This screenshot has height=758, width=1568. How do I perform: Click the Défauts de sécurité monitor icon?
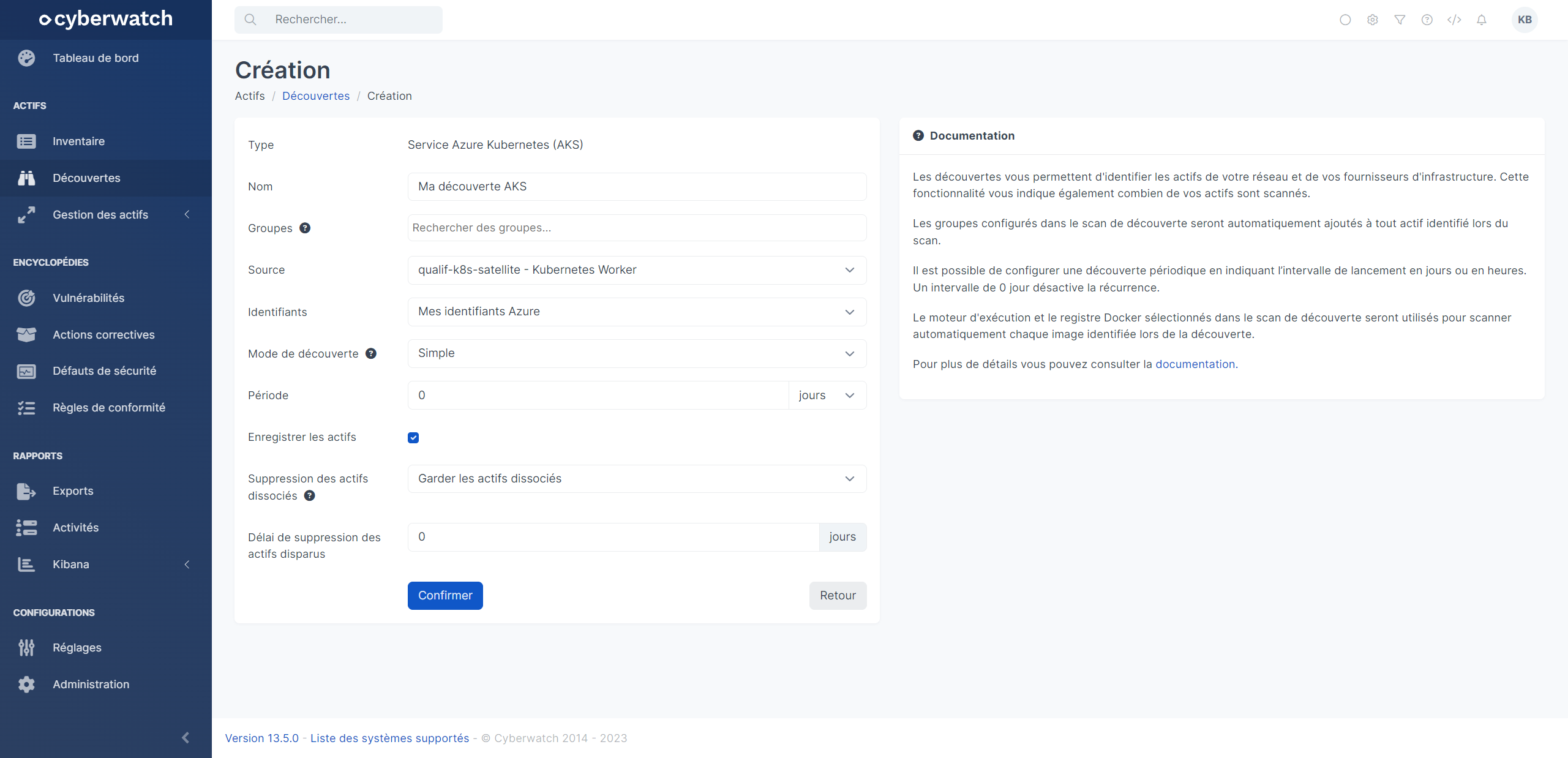[x=26, y=371]
